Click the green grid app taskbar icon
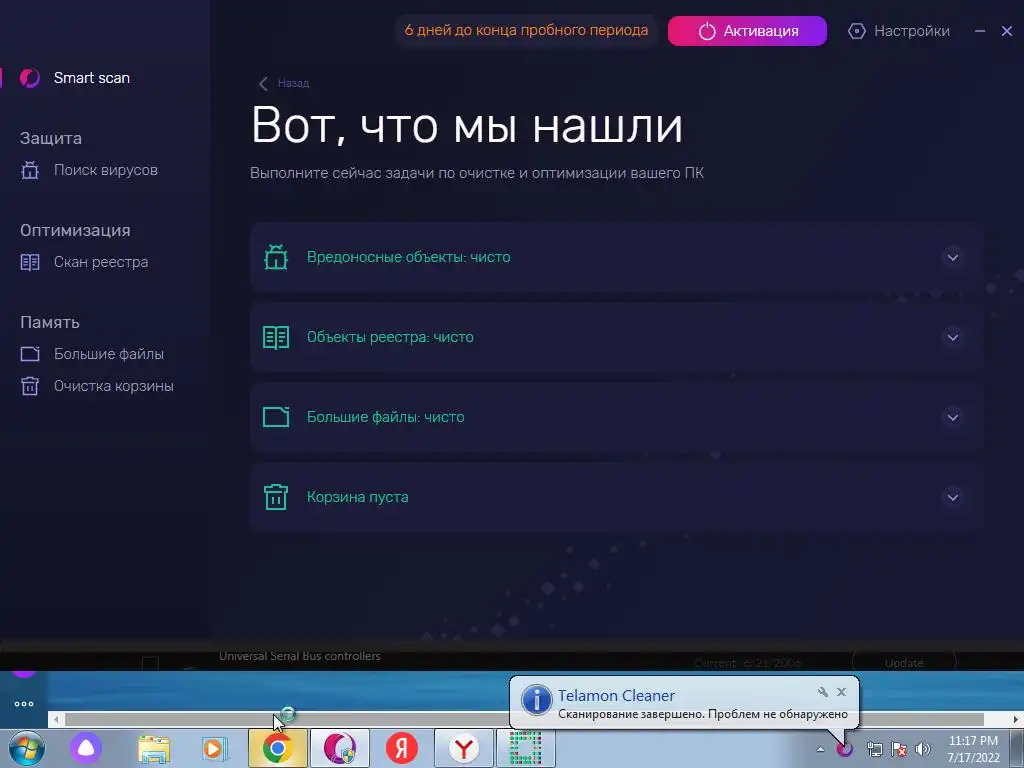This screenshot has height=768, width=1024. (526, 748)
